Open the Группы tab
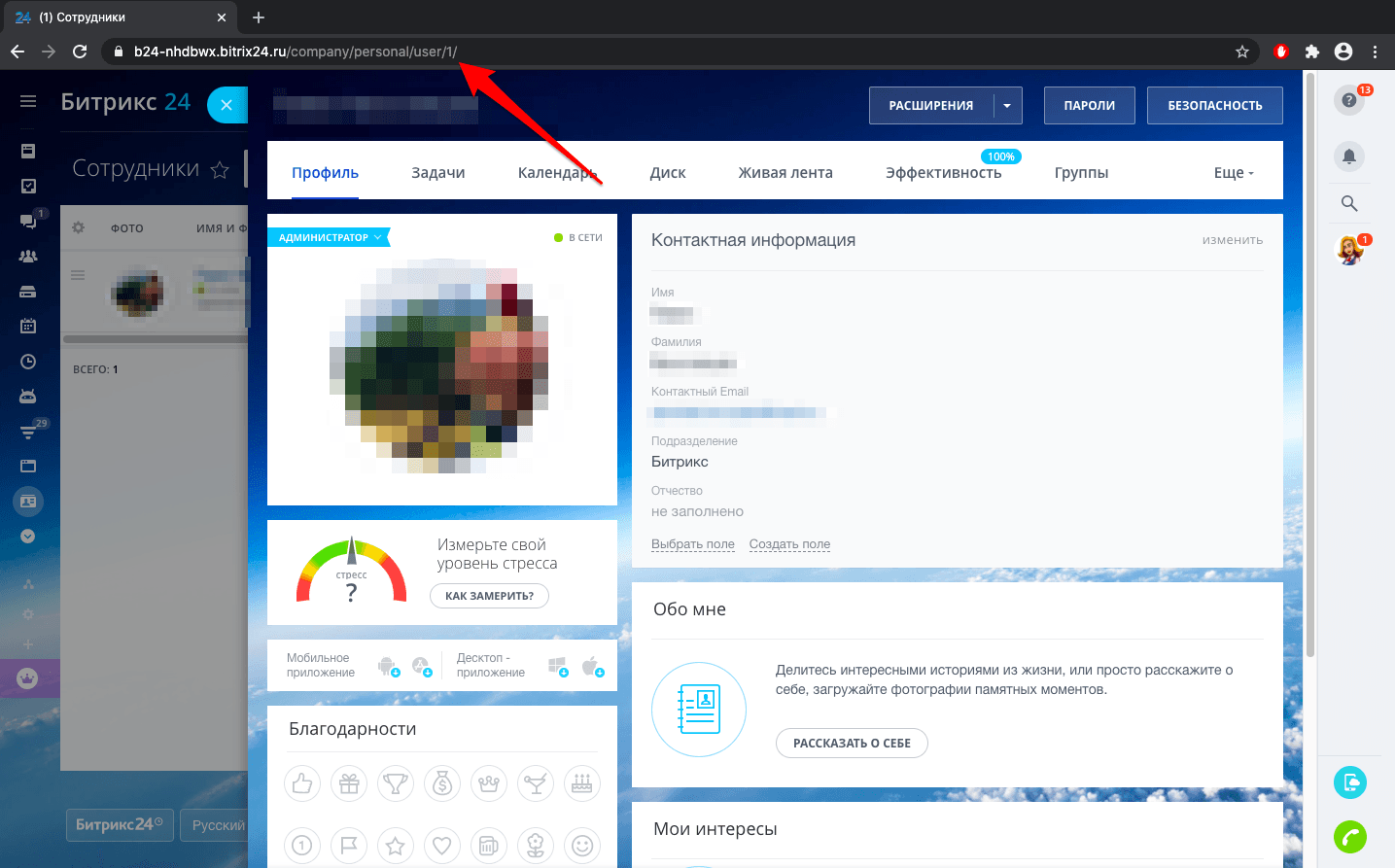The height and width of the screenshot is (868, 1395). (x=1081, y=172)
